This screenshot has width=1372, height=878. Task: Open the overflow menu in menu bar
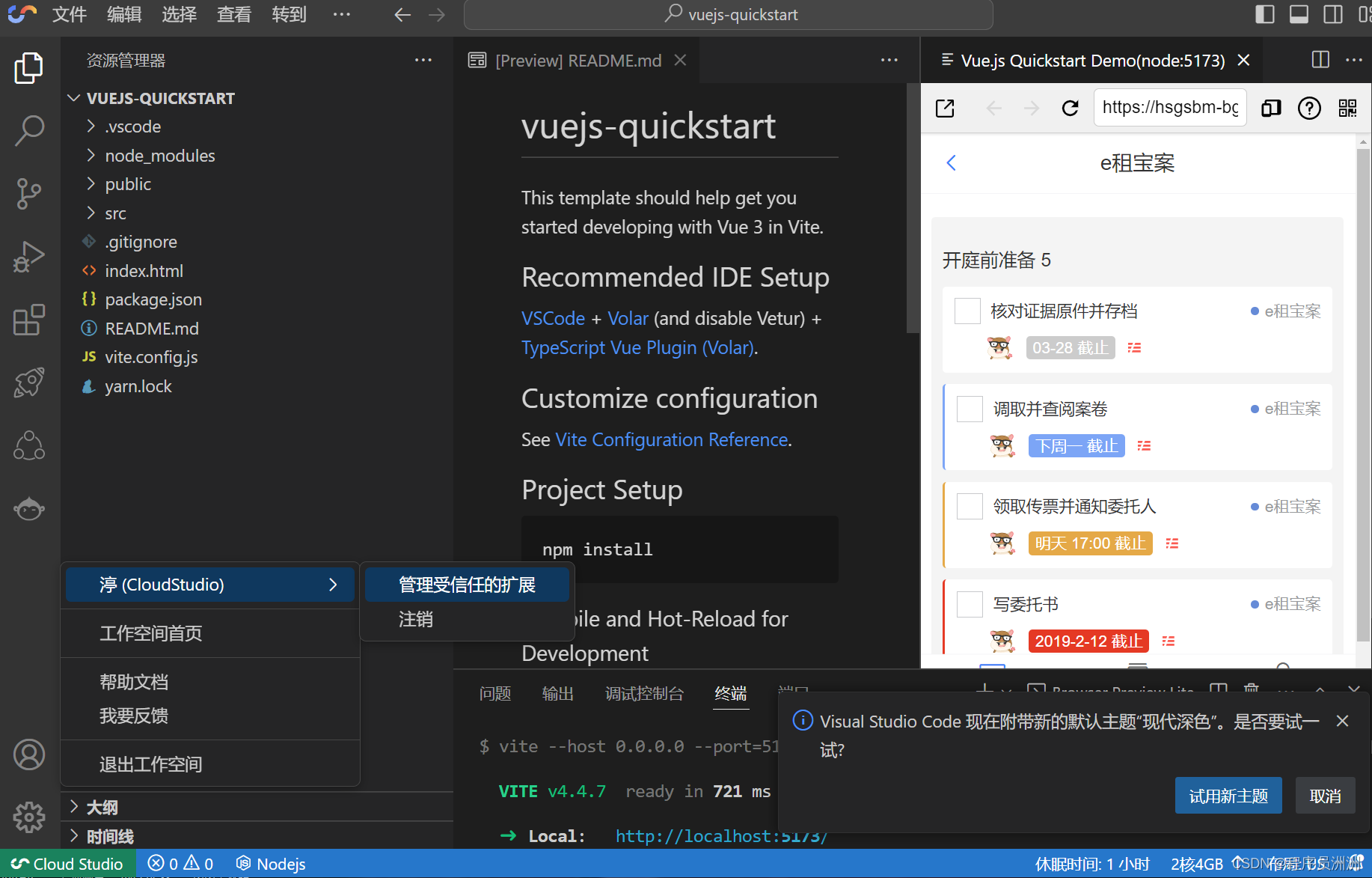pyautogui.click(x=342, y=14)
